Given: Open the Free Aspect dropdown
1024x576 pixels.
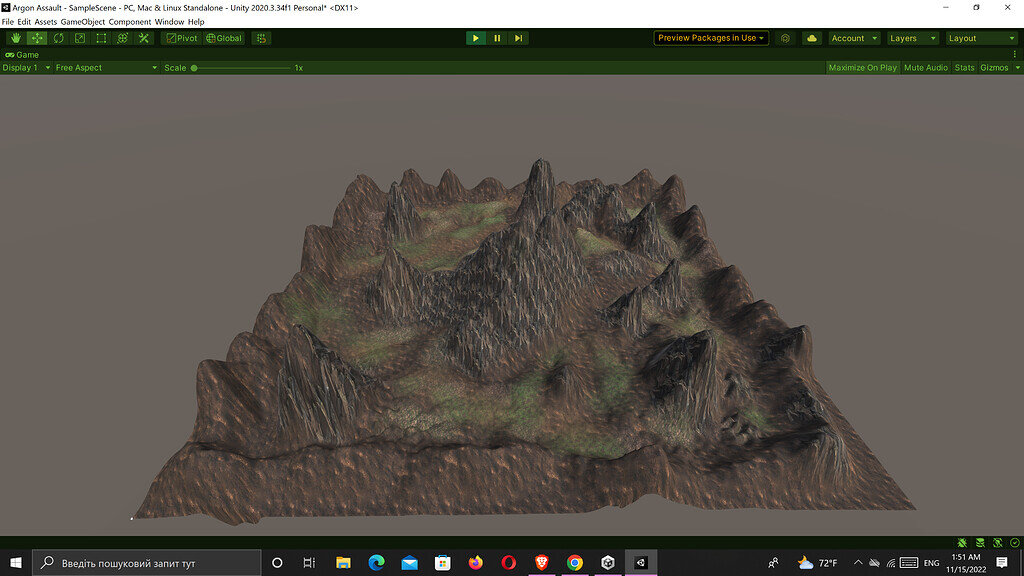Looking at the screenshot, I should [x=105, y=68].
